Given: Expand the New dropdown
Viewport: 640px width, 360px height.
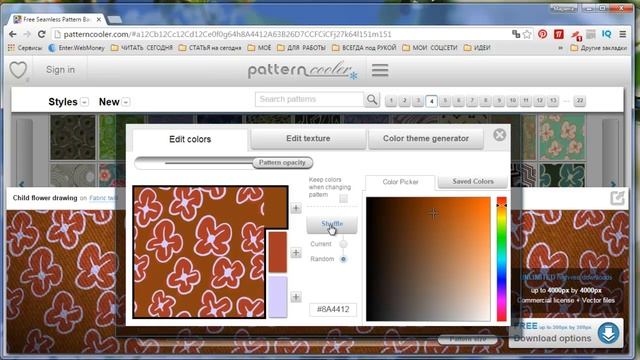Looking at the screenshot, I should click(126, 102).
